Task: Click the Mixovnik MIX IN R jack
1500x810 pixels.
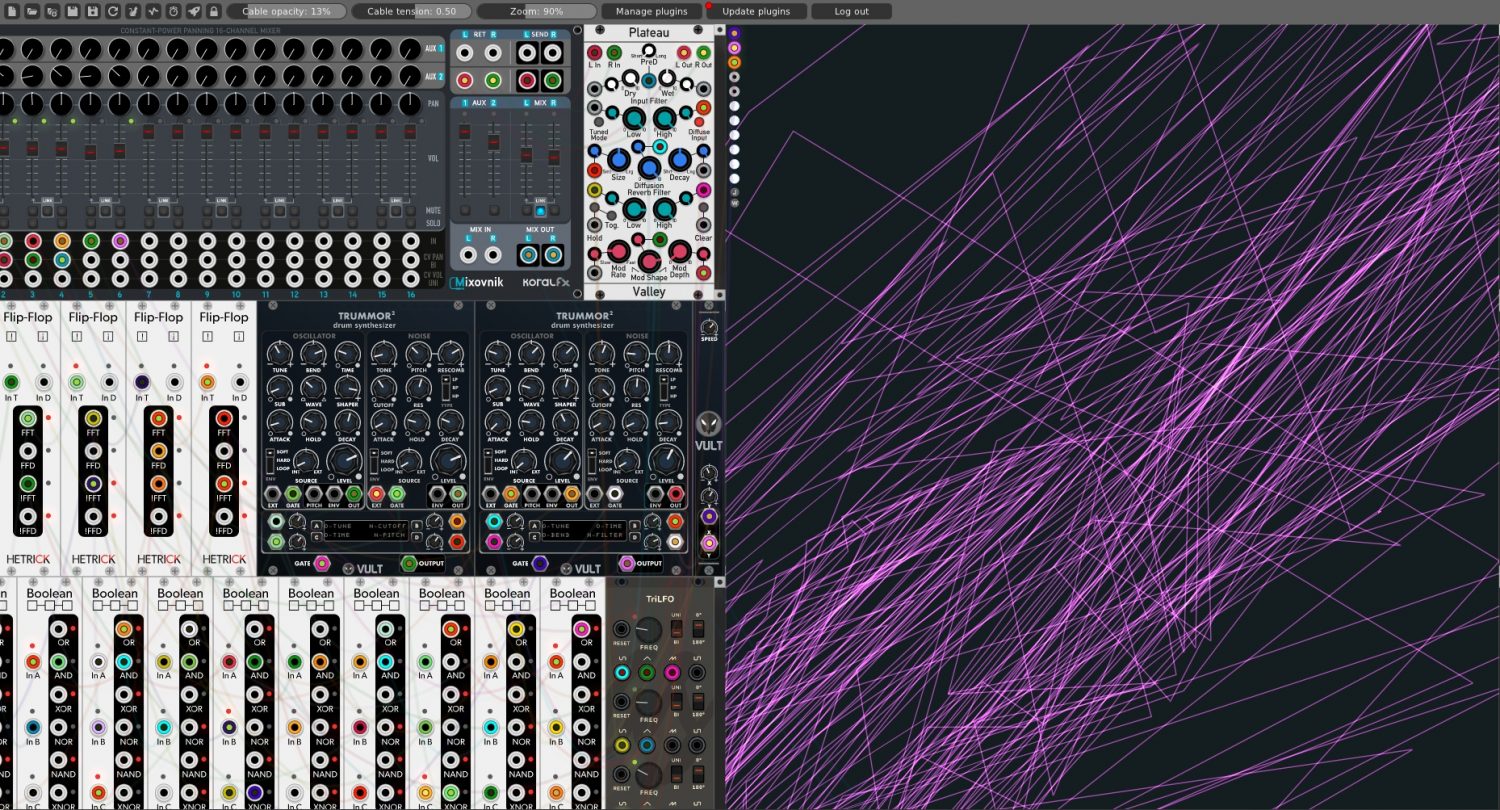Action: click(x=492, y=255)
